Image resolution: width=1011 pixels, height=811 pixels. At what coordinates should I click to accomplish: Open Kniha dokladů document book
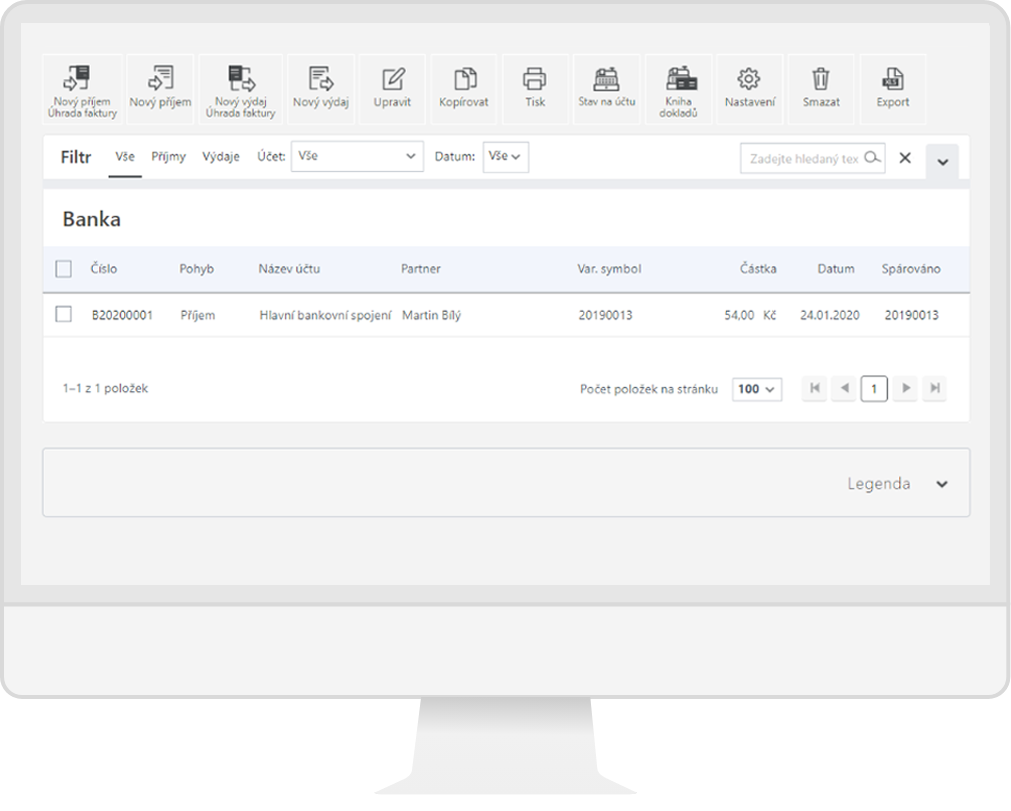tap(678, 78)
